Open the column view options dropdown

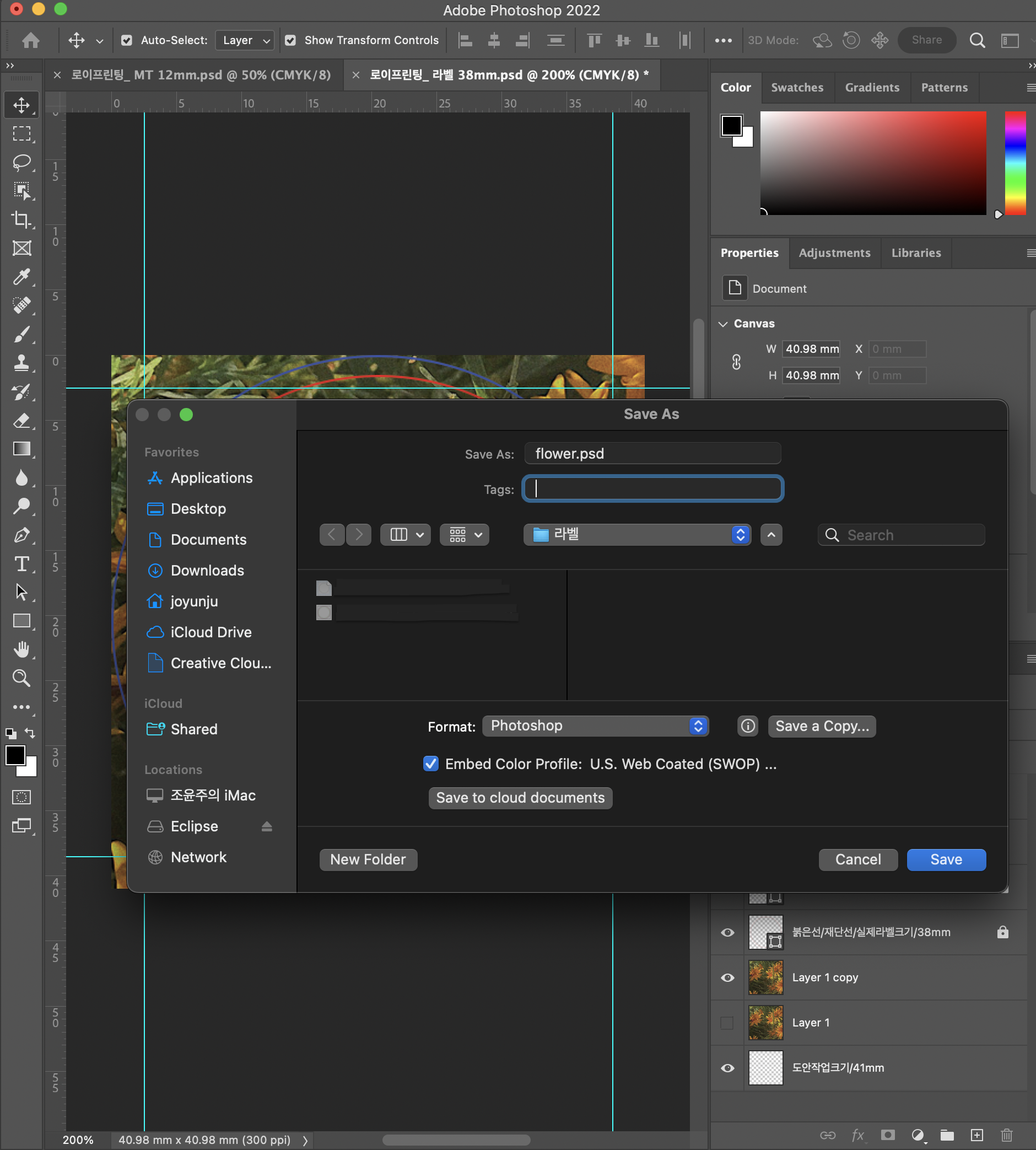click(x=405, y=534)
